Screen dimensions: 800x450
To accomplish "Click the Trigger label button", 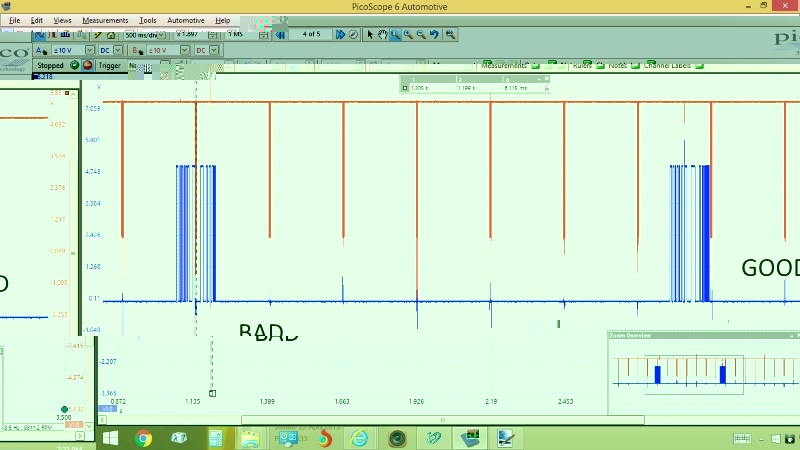I will (109, 66).
